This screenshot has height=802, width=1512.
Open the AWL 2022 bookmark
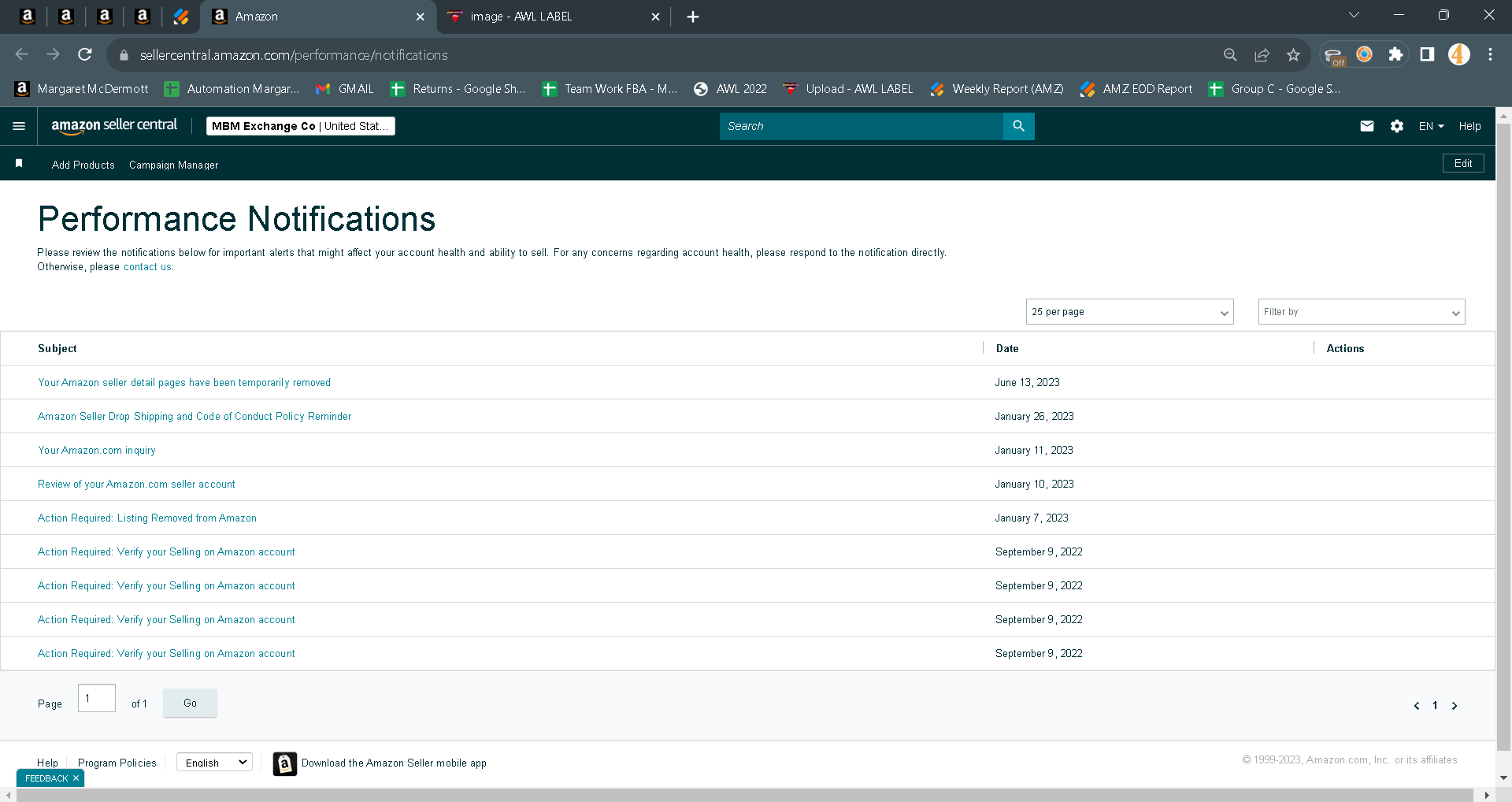730,89
